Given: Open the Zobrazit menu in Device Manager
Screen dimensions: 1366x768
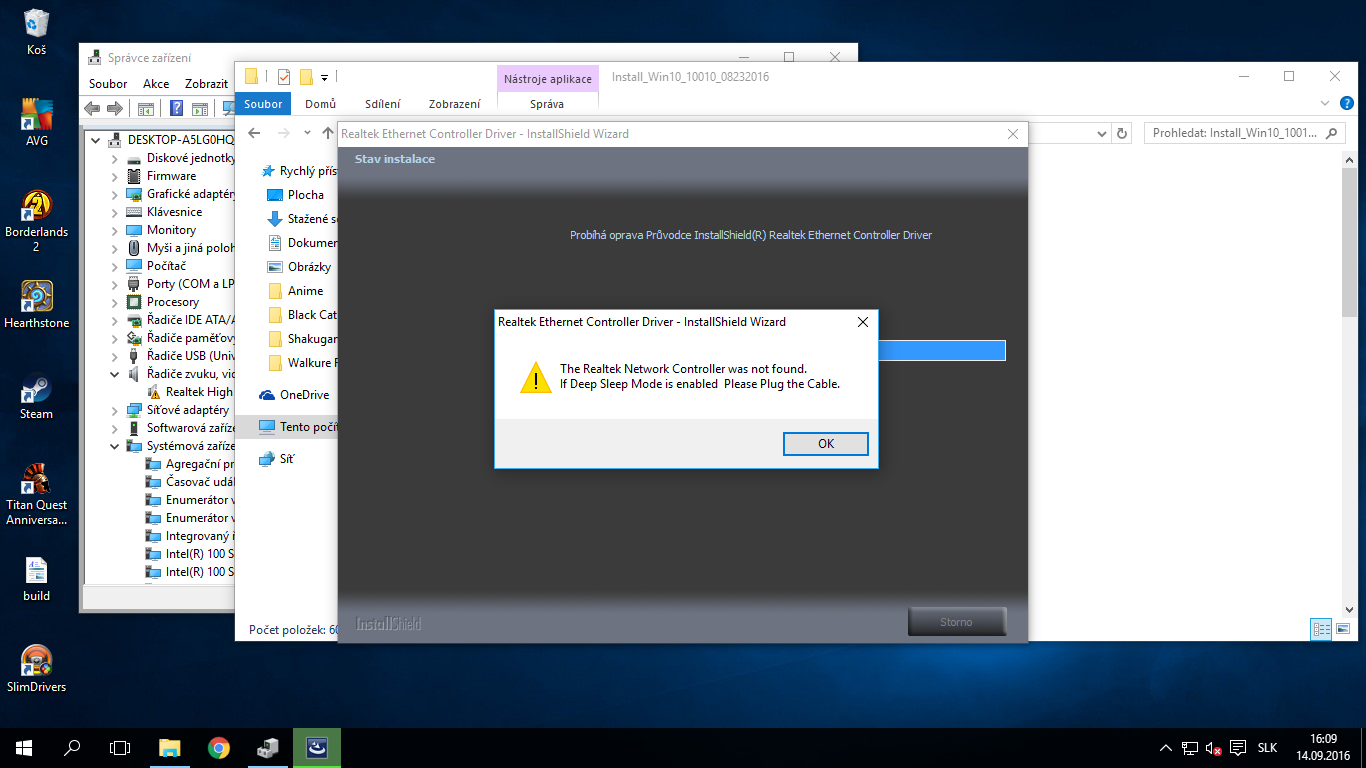Looking at the screenshot, I should pos(206,84).
